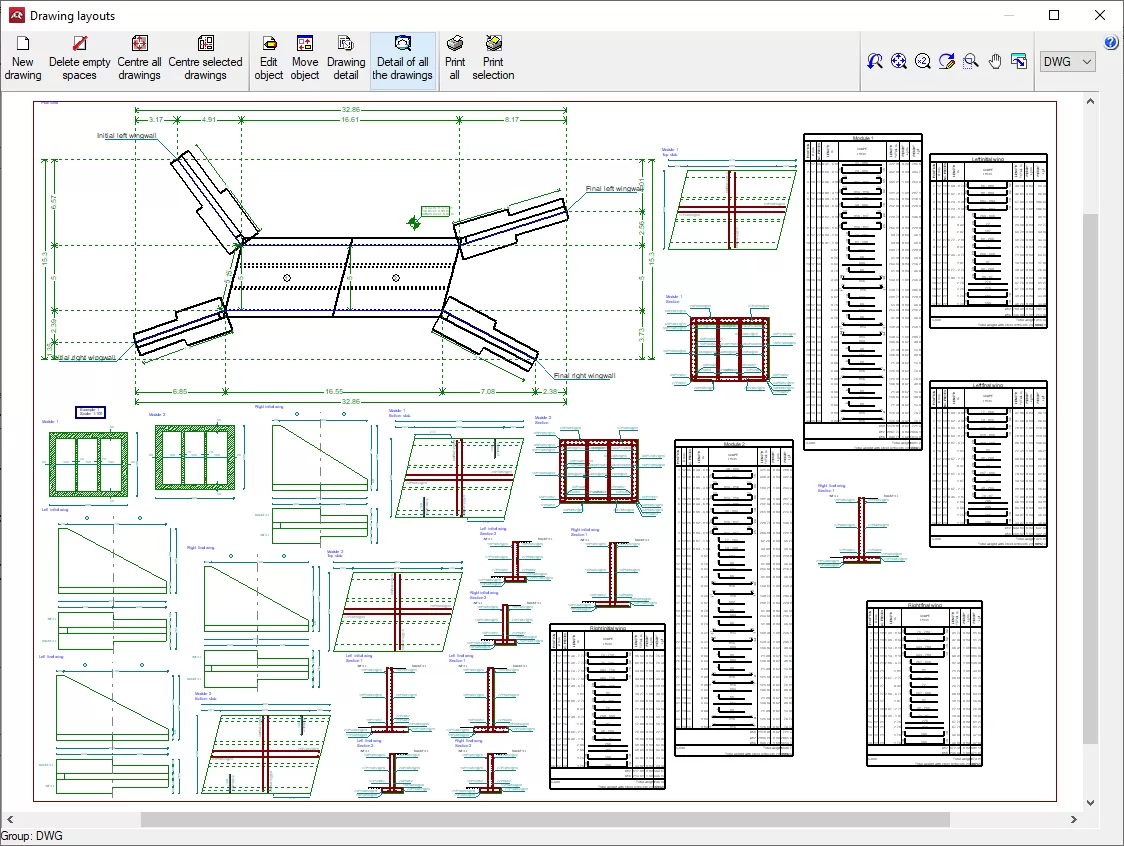Click the window-with-arrow icon beside the hand
The height and width of the screenshot is (846, 1124).
tap(1019, 62)
